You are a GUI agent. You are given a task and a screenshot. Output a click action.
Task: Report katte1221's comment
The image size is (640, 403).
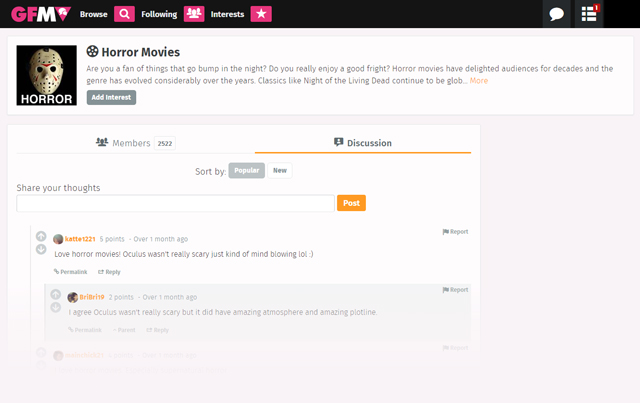tap(455, 232)
